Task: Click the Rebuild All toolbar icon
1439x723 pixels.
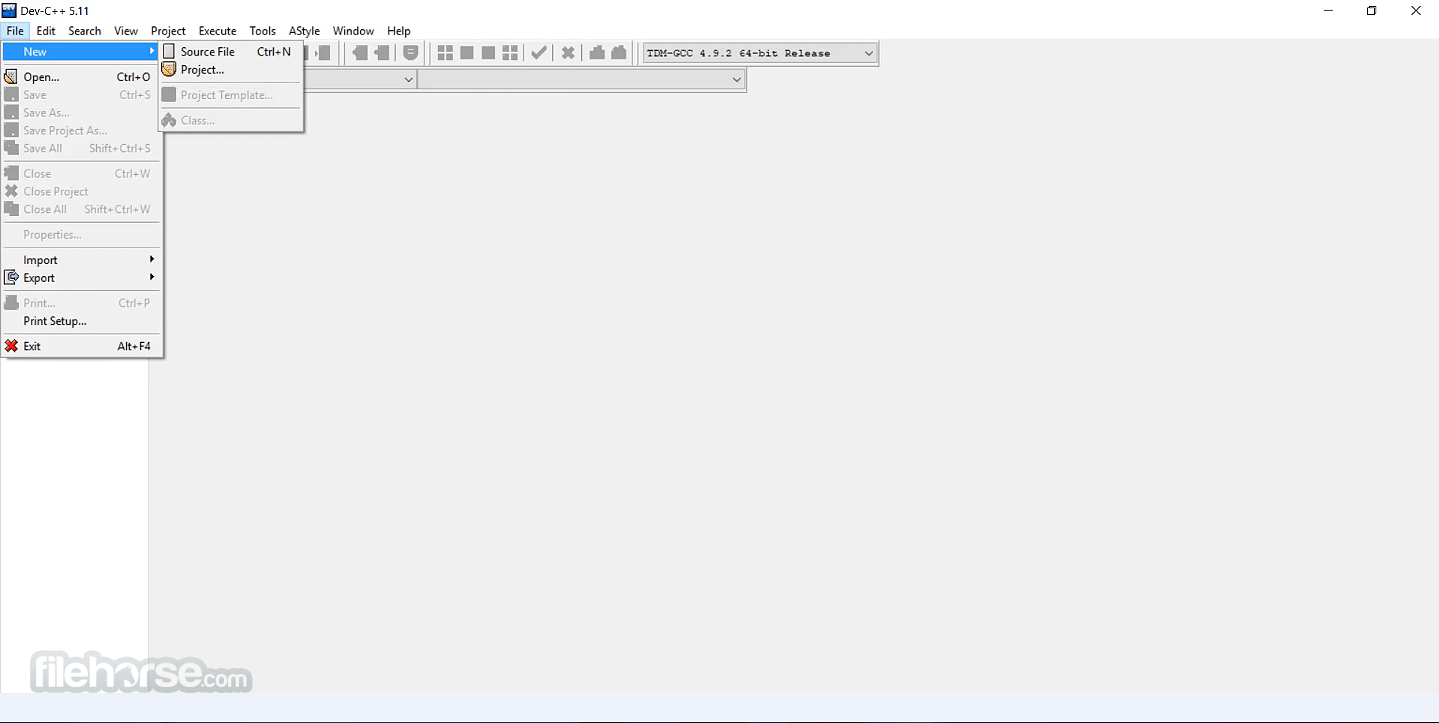Action: pos(510,53)
